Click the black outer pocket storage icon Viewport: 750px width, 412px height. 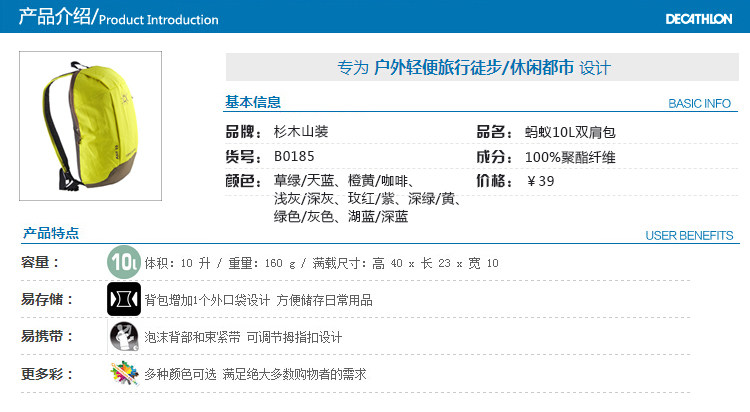[124, 299]
